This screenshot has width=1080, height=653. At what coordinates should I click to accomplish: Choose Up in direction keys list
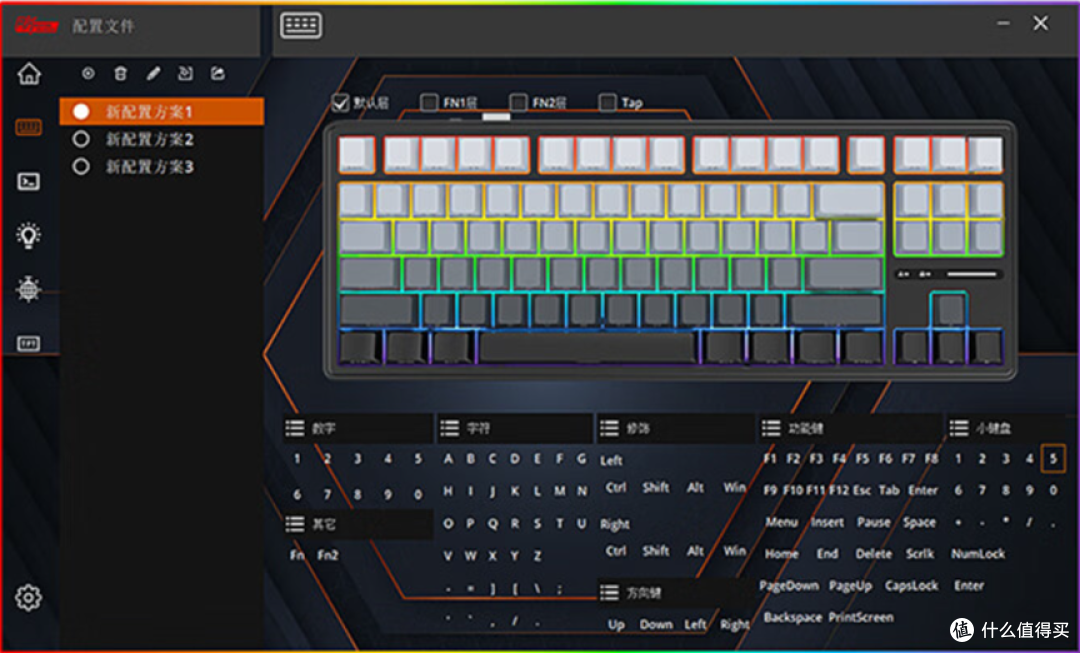616,625
